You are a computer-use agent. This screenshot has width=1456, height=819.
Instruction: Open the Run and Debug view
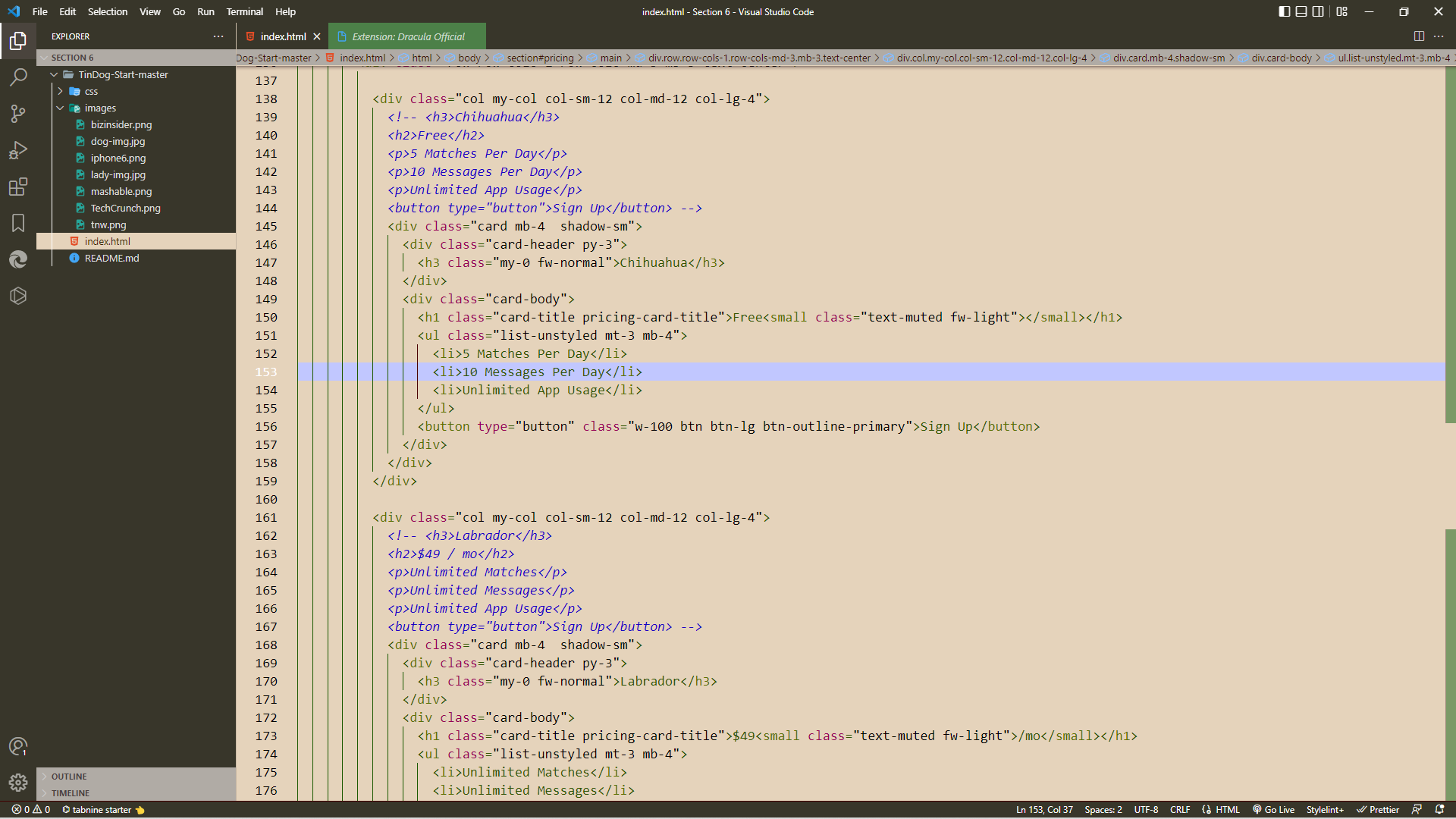(x=18, y=149)
